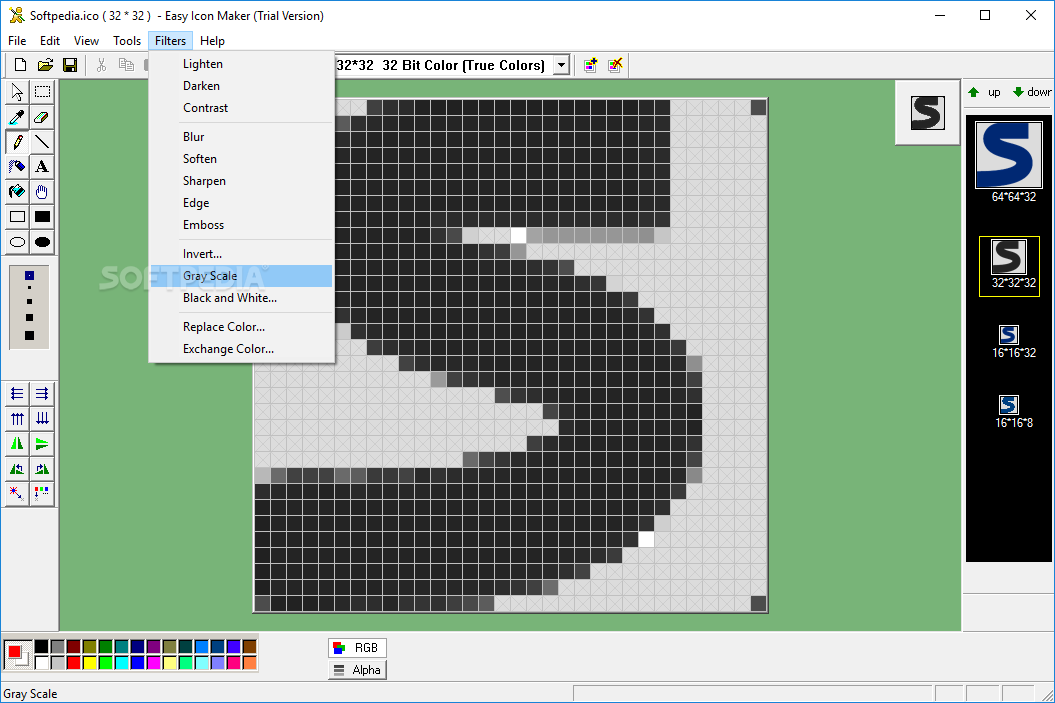The height and width of the screenshot is (703, 1055).
Task: Click the shift image down icon
Action: 42,418
